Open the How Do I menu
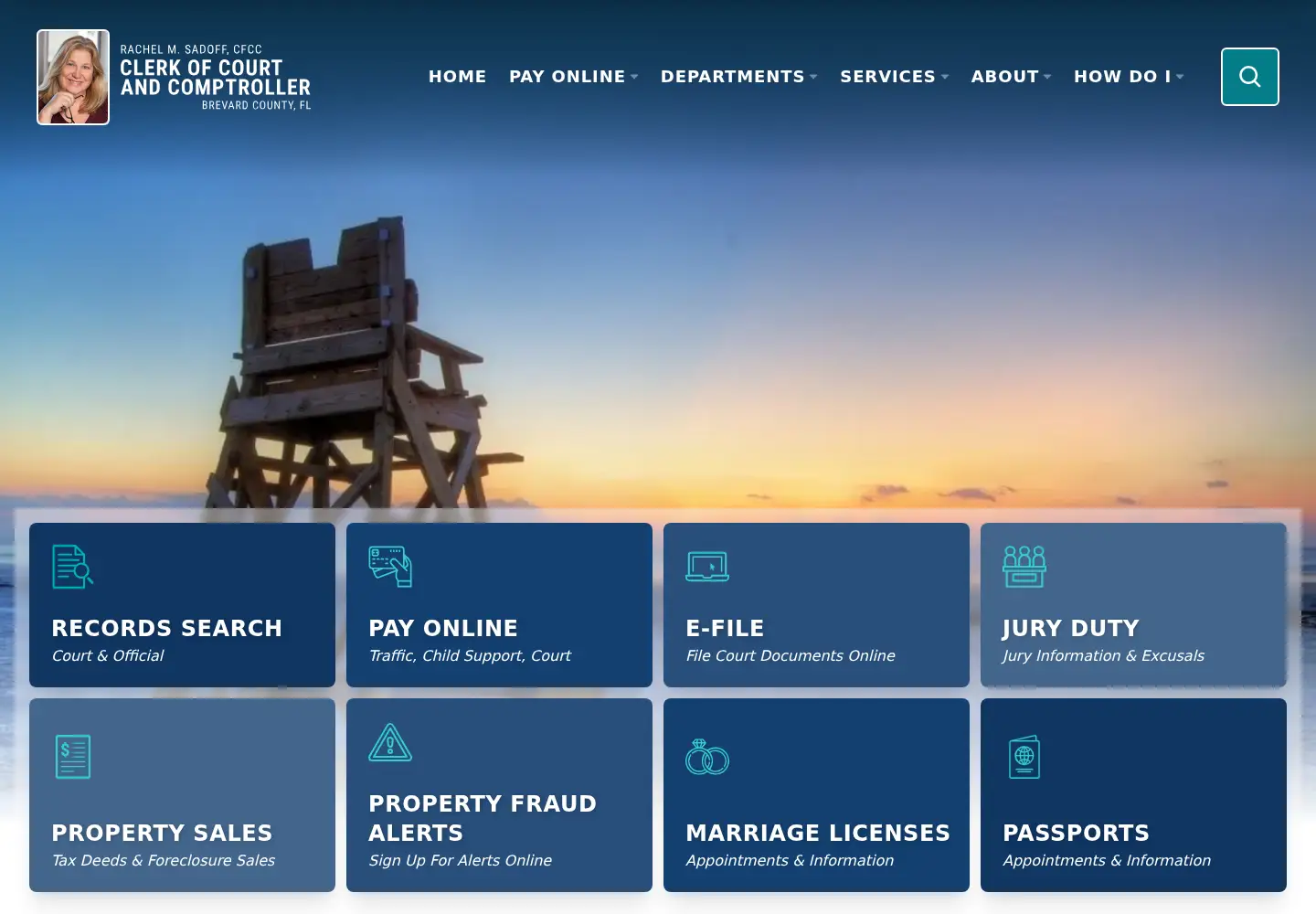This screenshot has width=1316, height=914. point(1122,77)
